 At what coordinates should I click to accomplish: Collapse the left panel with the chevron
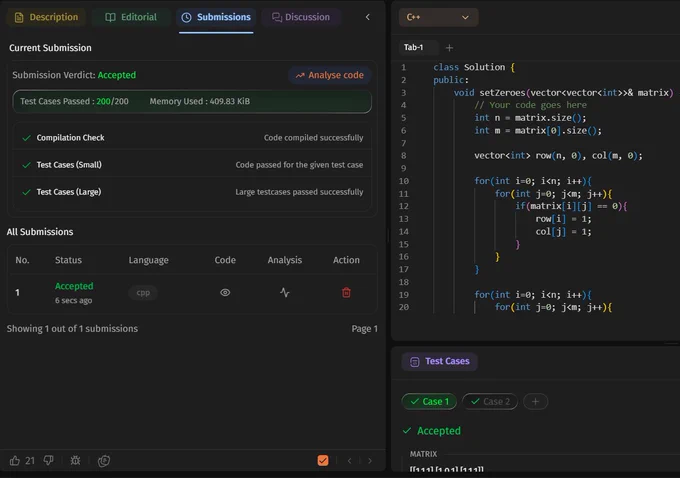coord(368,17)
